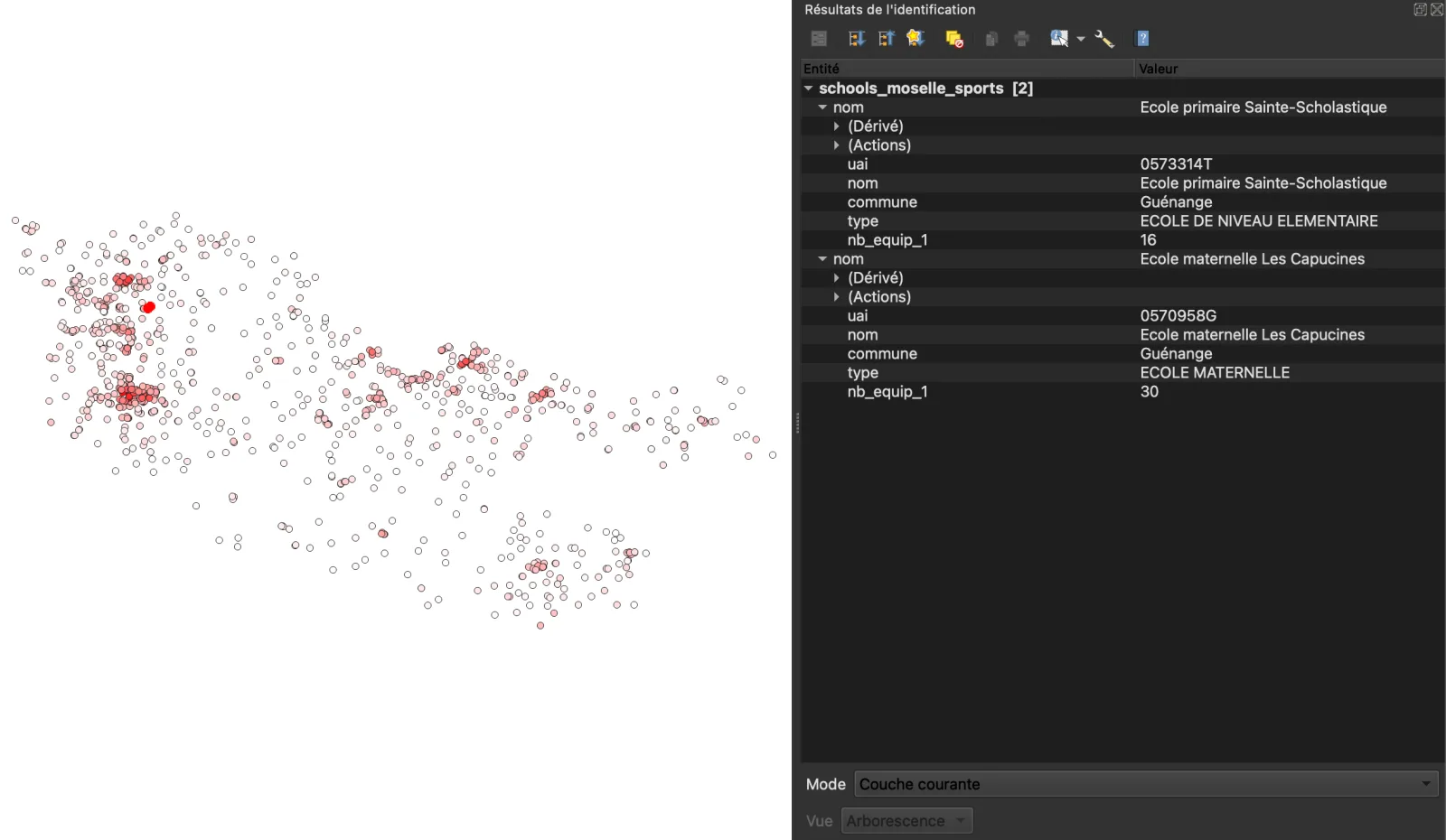The image size is (1446, 840).
Task: Expand (Actions) under Les Capucines feature
Action: click(x=837, y=297)
